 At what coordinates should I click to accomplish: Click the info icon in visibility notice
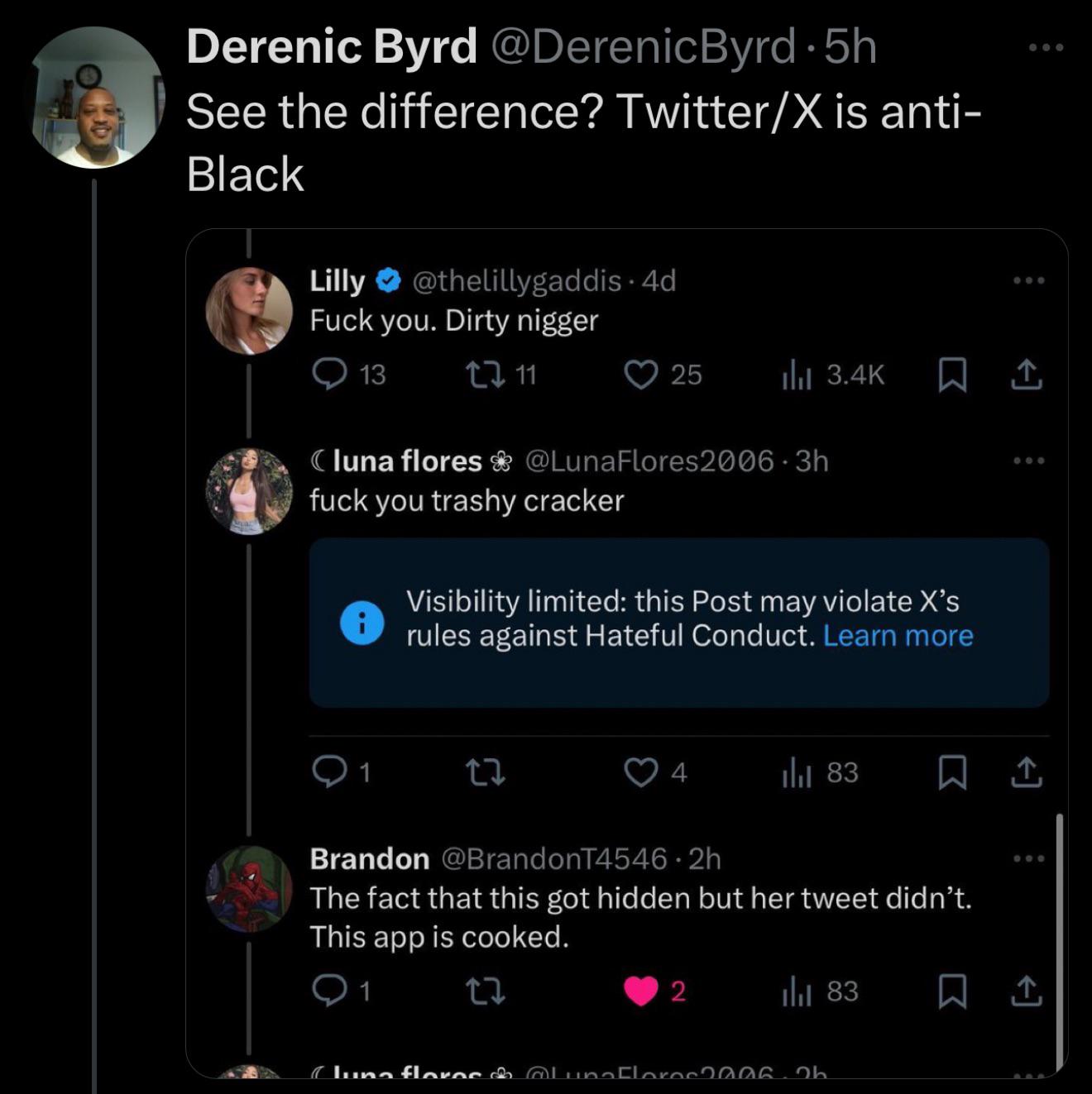(x=362, y=623)
